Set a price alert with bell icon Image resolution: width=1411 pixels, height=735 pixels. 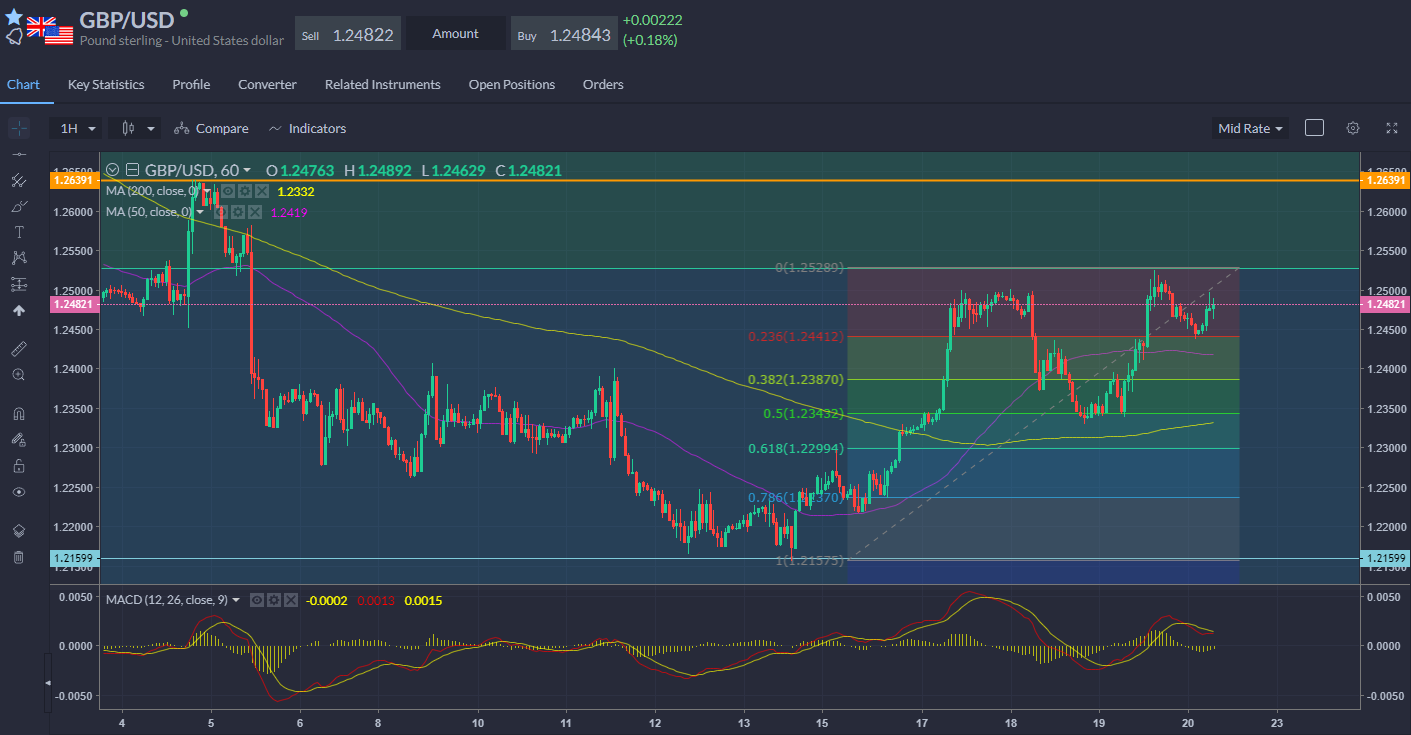[15, 38]
